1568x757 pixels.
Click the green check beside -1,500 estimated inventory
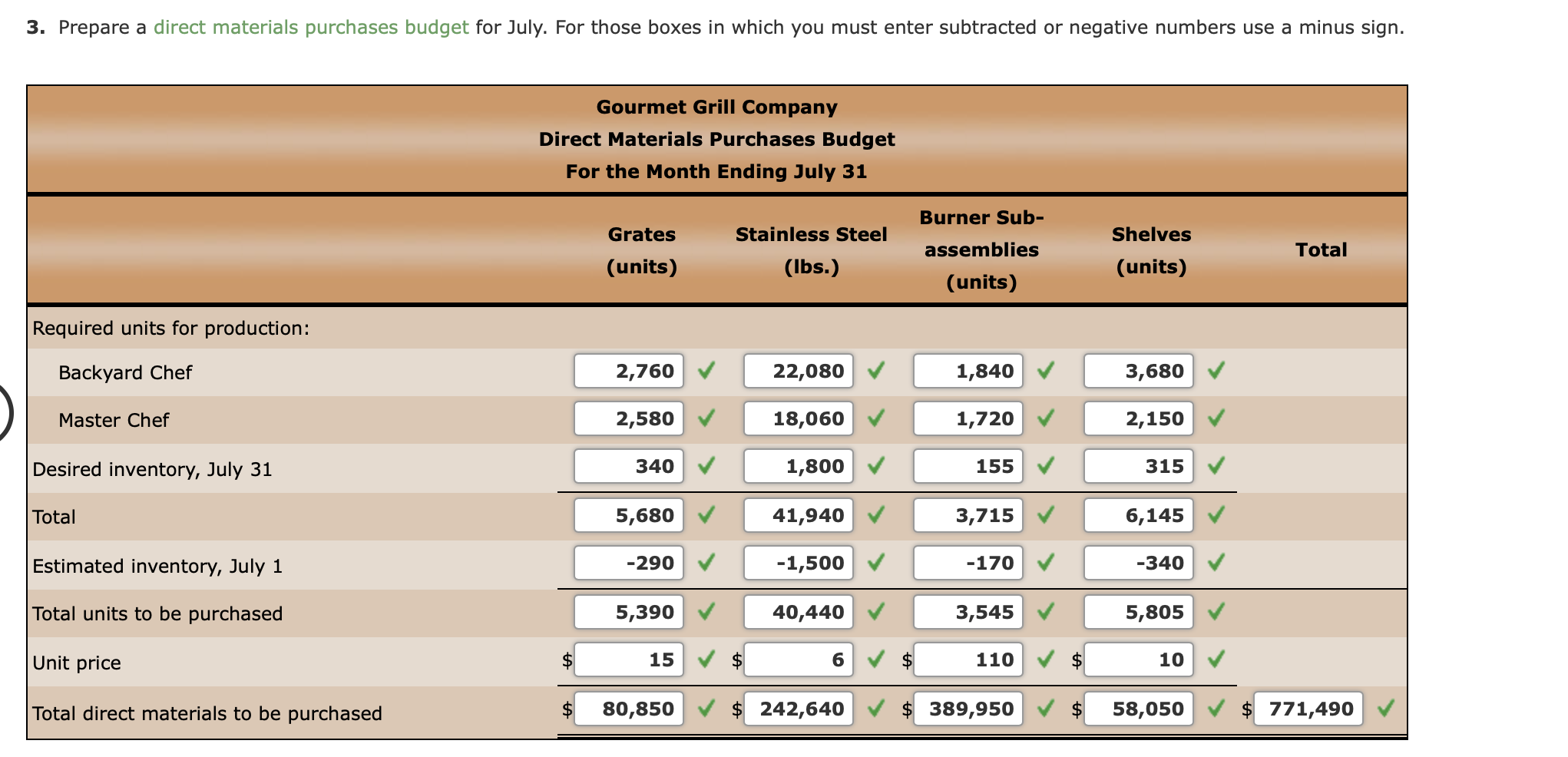875,563
